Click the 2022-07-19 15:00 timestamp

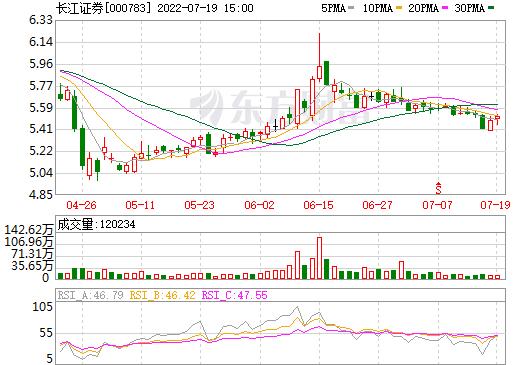click(205, 8)
